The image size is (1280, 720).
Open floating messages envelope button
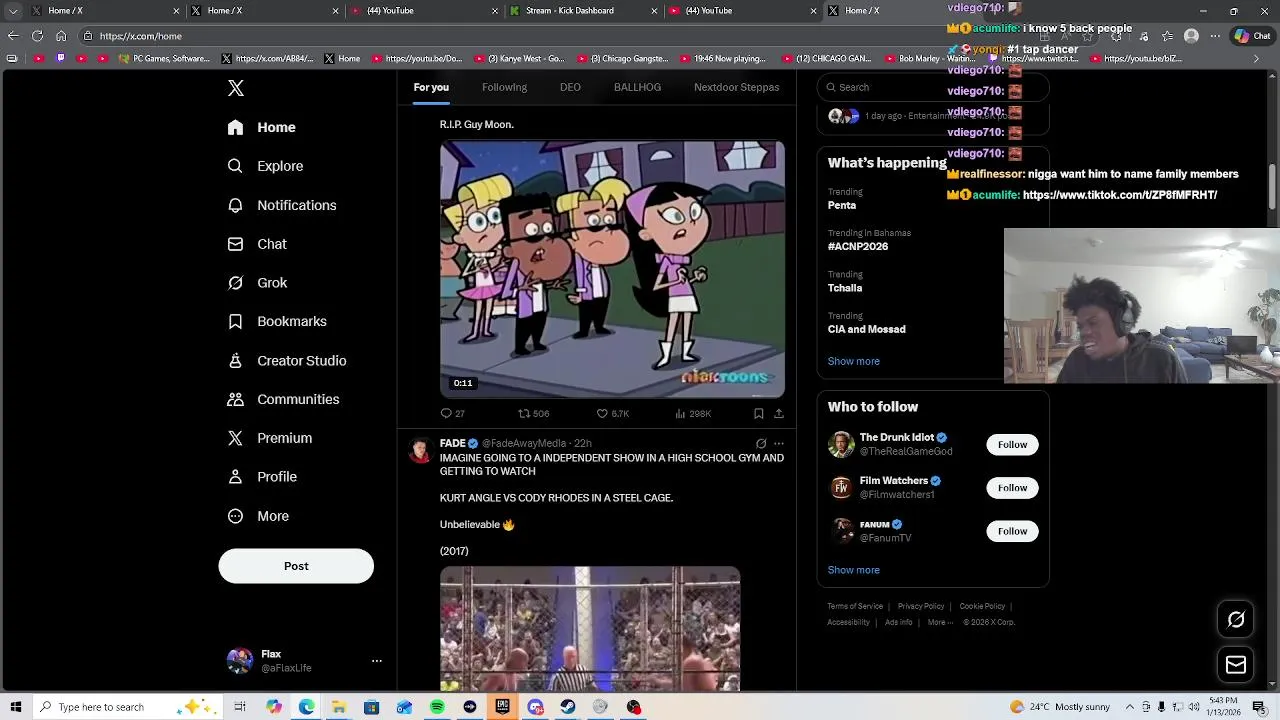[x=1236, y=665]
